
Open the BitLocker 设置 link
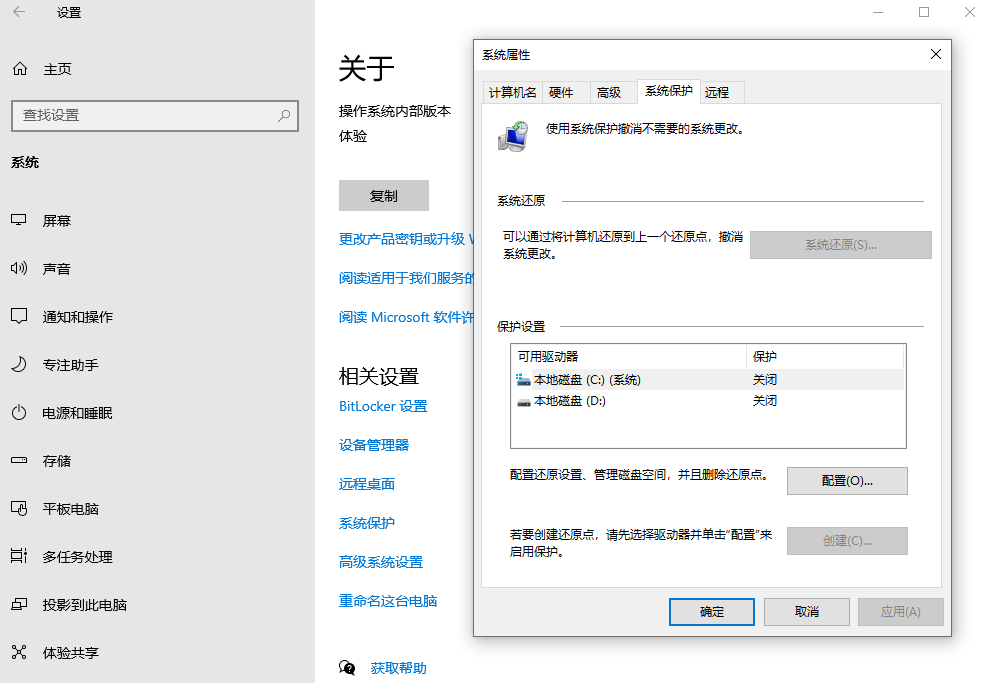pyautogui.click(x=383, y=406)
